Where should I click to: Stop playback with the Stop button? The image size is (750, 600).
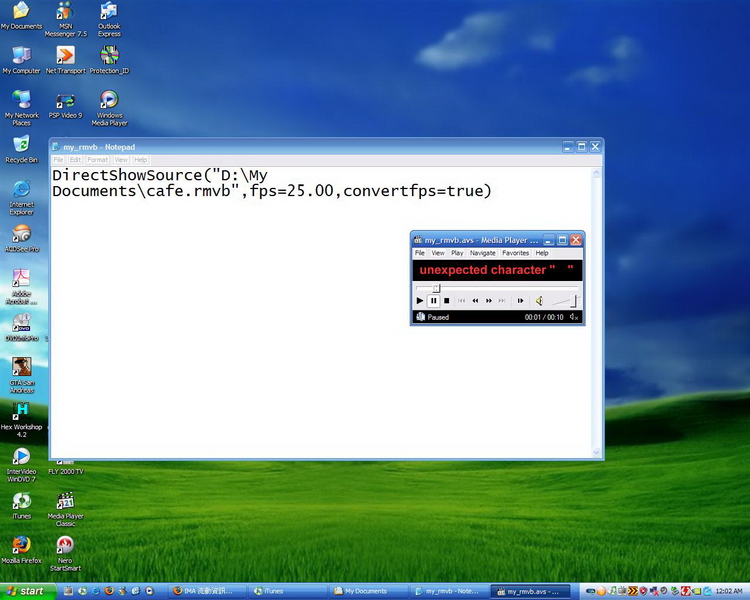[x=447, y=301]
